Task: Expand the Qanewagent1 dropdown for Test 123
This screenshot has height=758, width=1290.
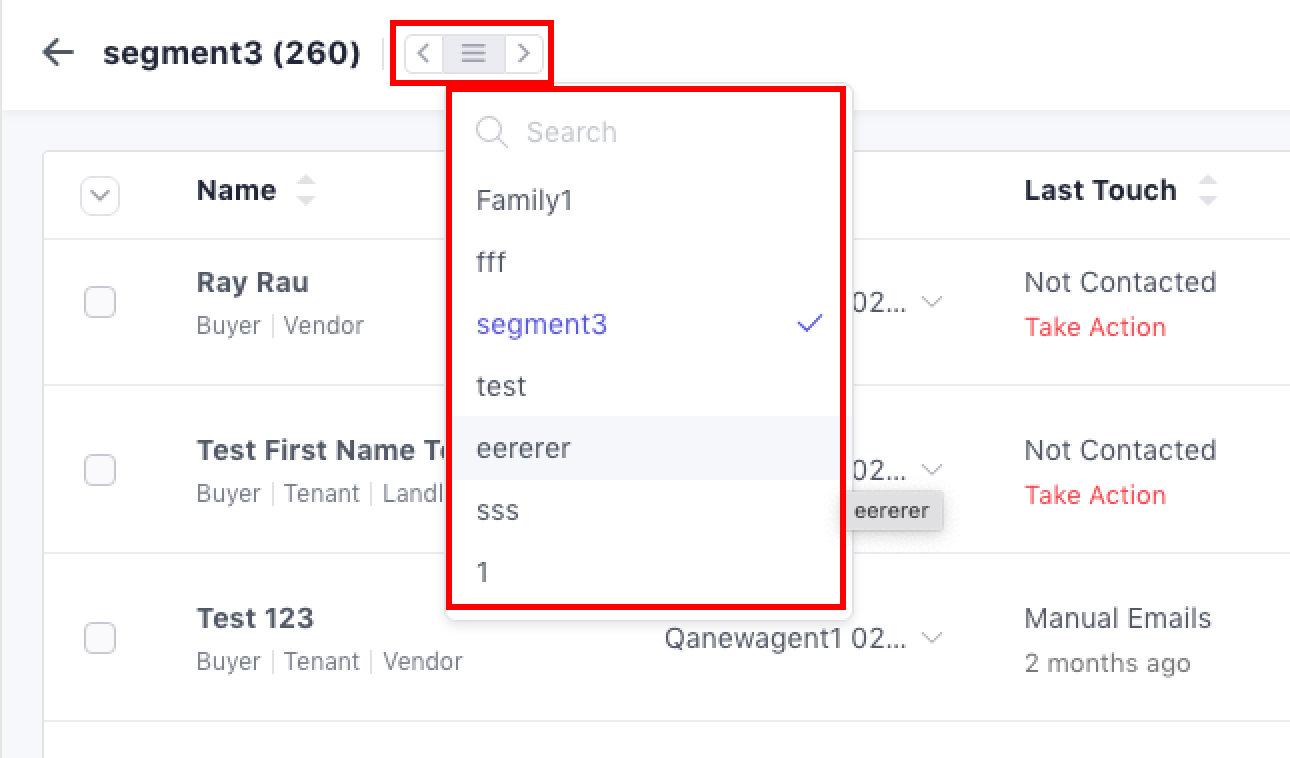Action: pyautogui.click(x=932, y=638)
